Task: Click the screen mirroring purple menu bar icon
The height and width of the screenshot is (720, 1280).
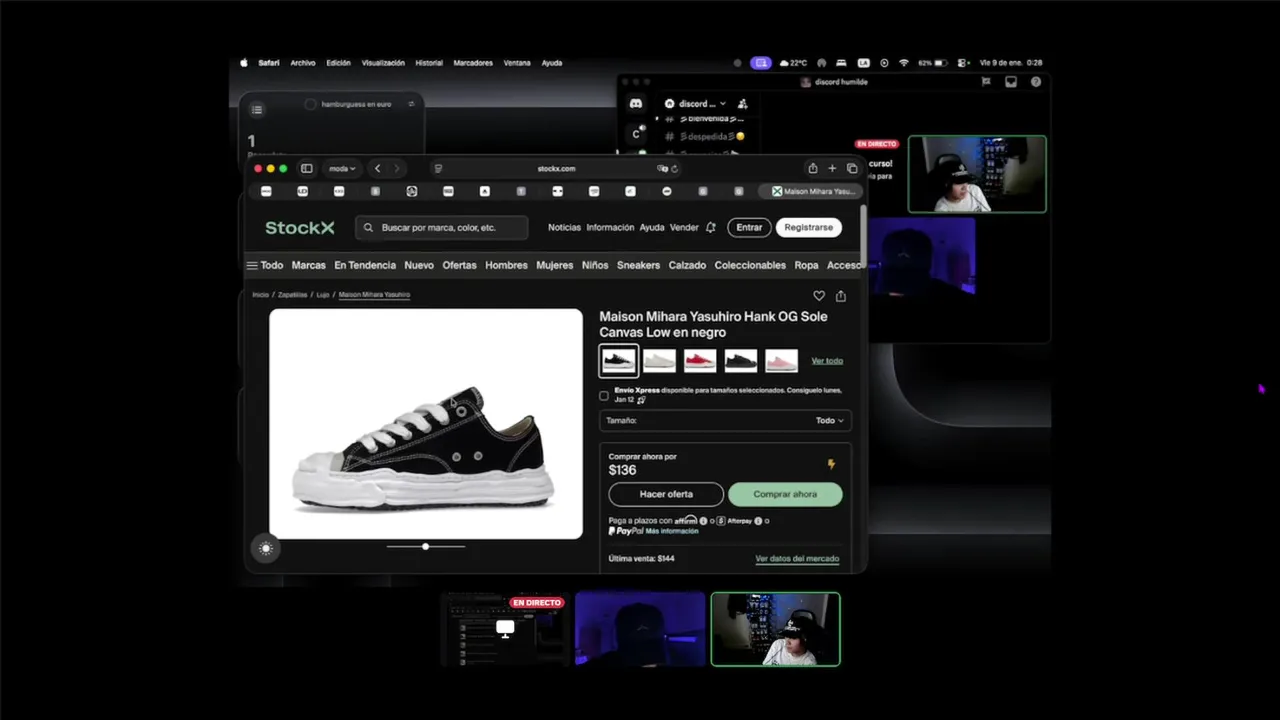Action: click(761, 63)
